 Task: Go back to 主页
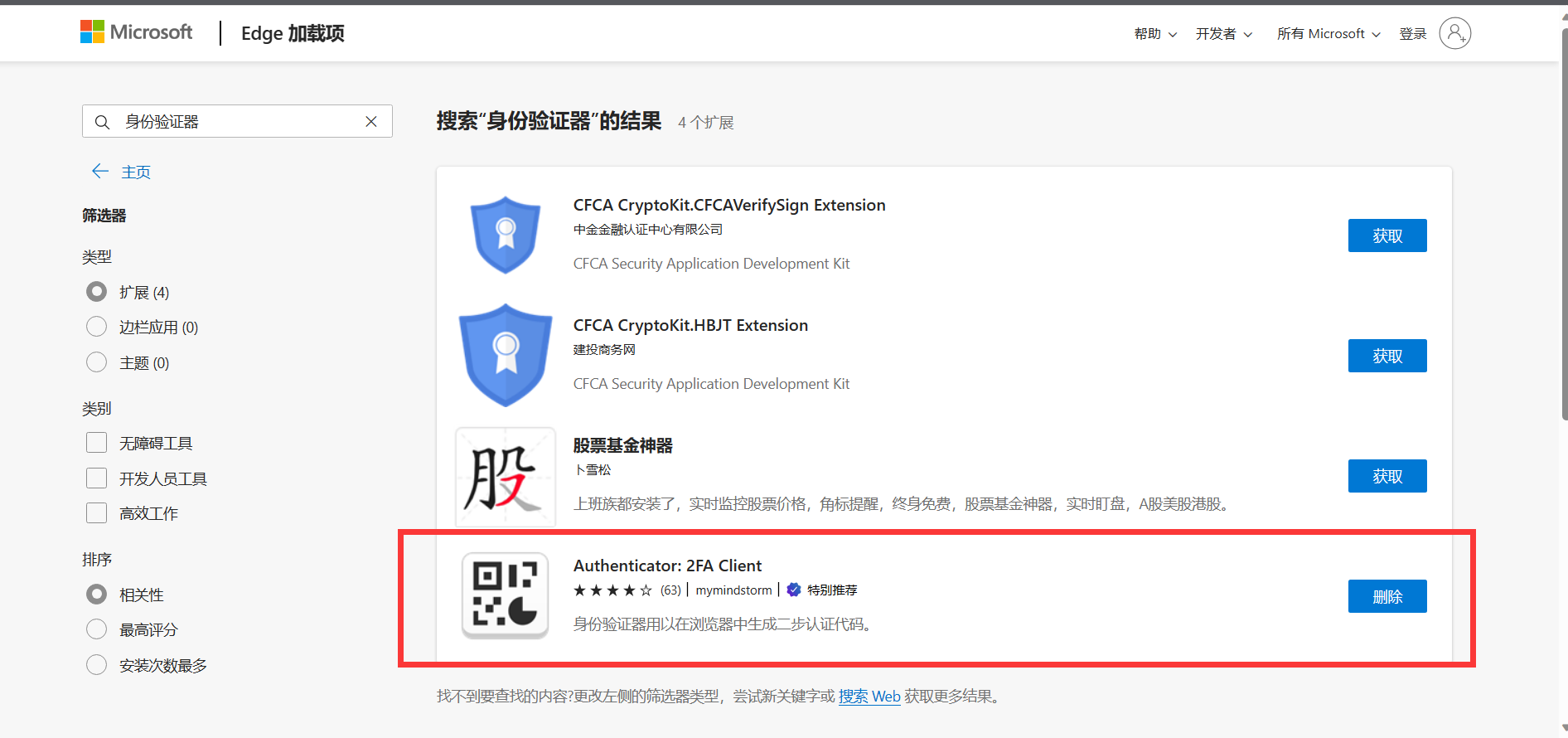point(136,172)
